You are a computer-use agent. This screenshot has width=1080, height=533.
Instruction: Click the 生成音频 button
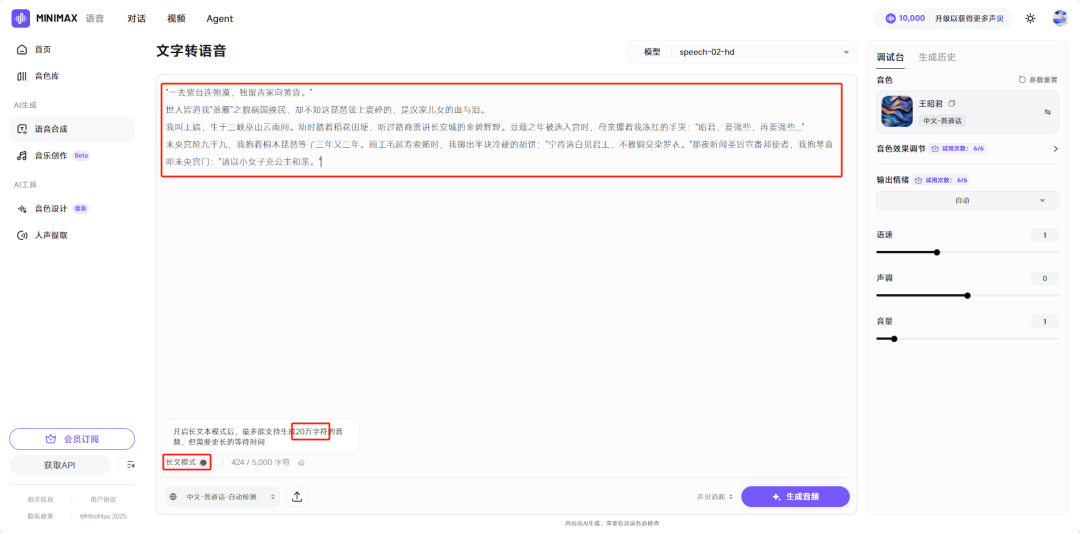click(x=795, y=497)
